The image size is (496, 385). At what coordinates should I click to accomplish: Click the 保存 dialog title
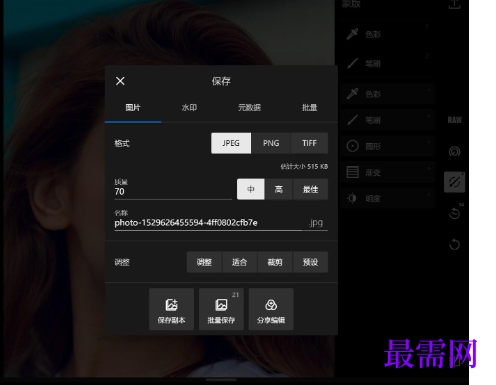[x=221, y=81]
